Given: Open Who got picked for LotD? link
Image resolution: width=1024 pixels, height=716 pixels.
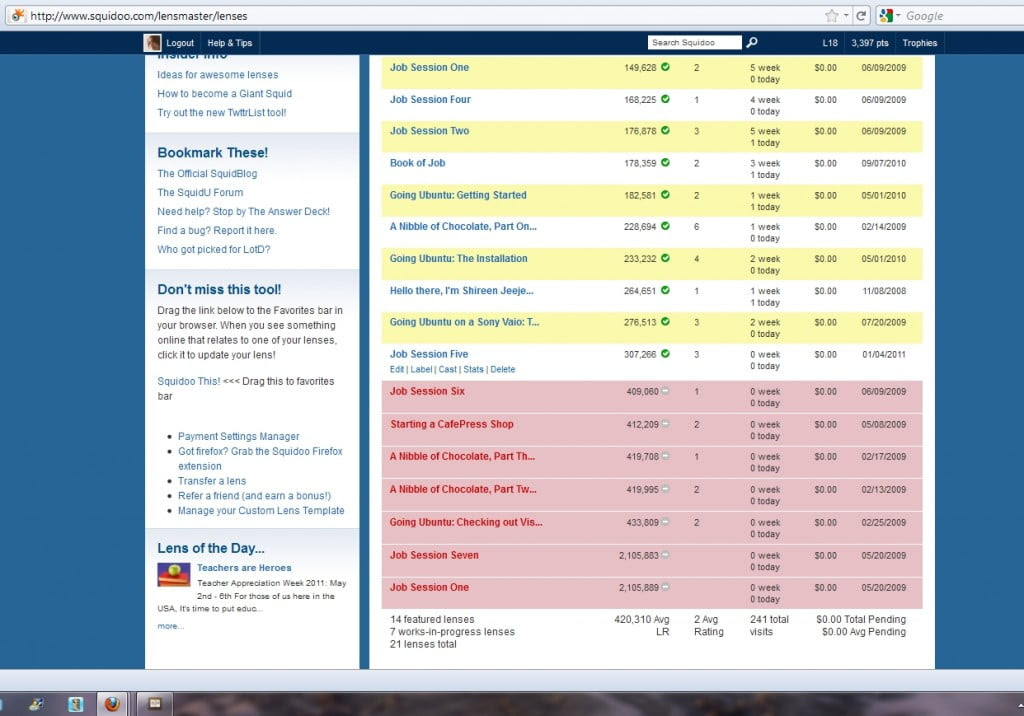Looking at the screenshot, I should (214, 250).
